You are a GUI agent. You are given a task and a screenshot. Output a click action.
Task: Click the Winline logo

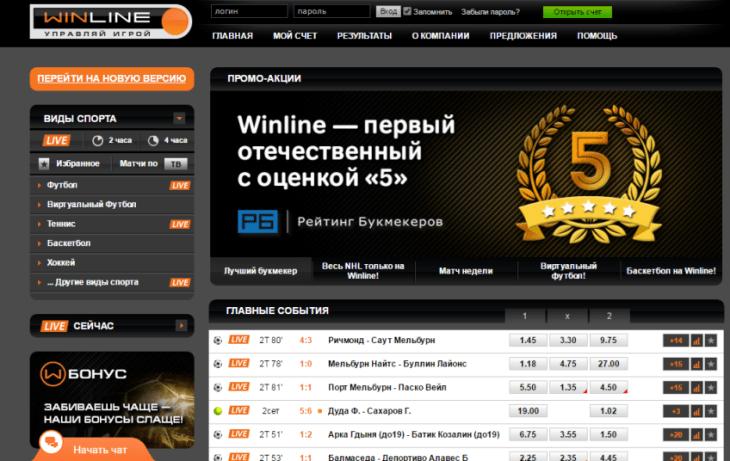tap(111, 21)
